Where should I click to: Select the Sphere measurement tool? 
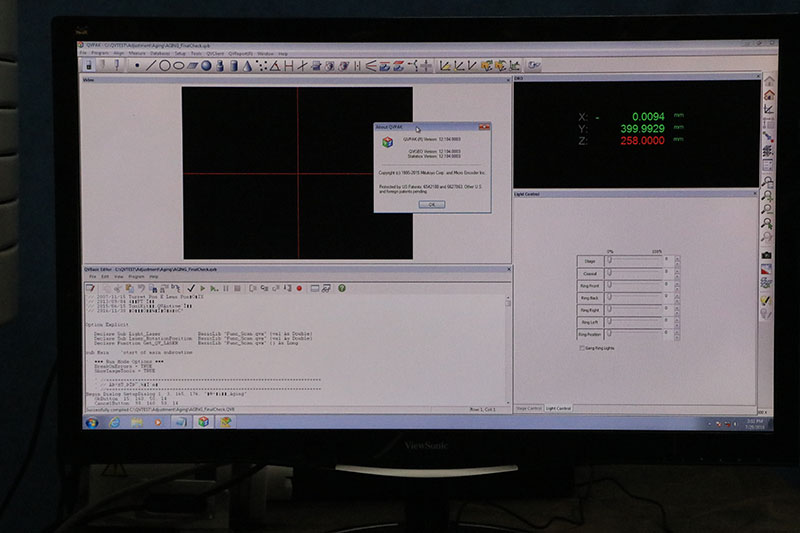pos(206,66)
